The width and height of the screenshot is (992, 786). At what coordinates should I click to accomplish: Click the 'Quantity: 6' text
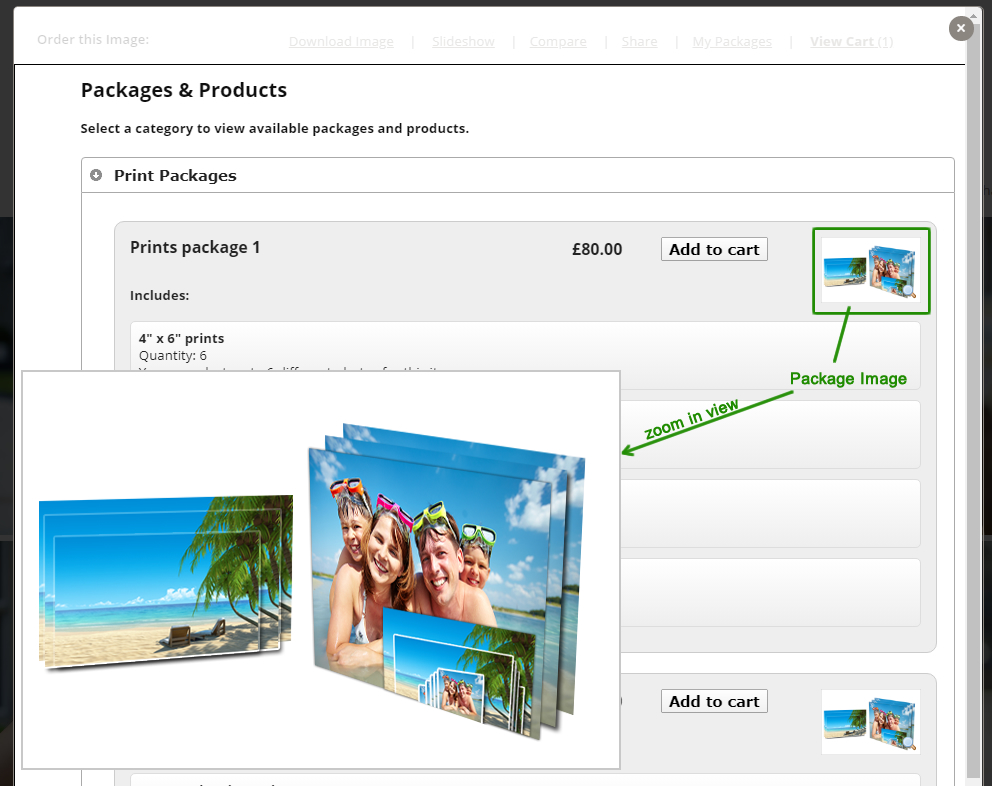173,356
